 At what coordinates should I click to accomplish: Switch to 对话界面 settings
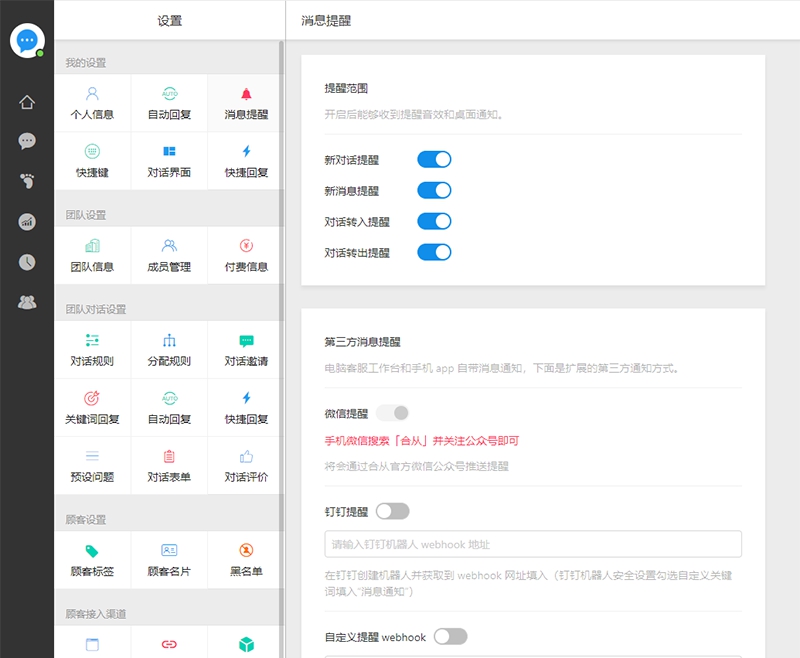click(x=168, y=160)
